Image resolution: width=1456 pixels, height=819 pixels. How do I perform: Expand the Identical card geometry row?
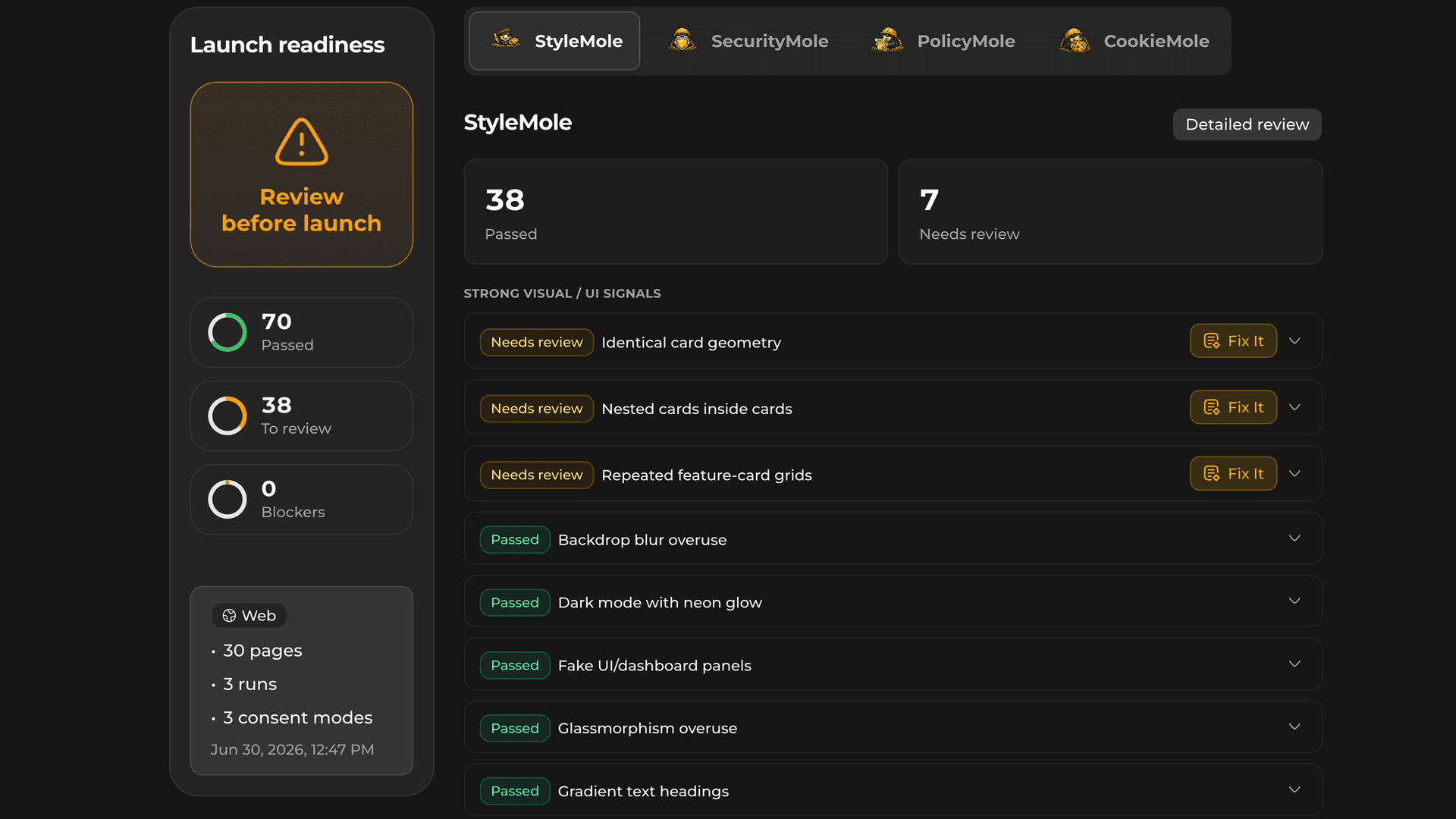(x=1294, y=341)
